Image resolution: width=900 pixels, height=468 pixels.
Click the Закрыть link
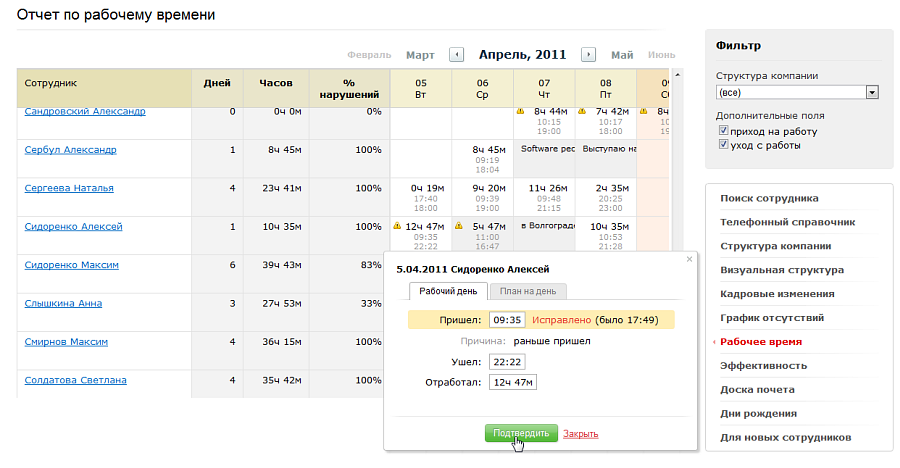pyautogui.click(x=580, y=434)
